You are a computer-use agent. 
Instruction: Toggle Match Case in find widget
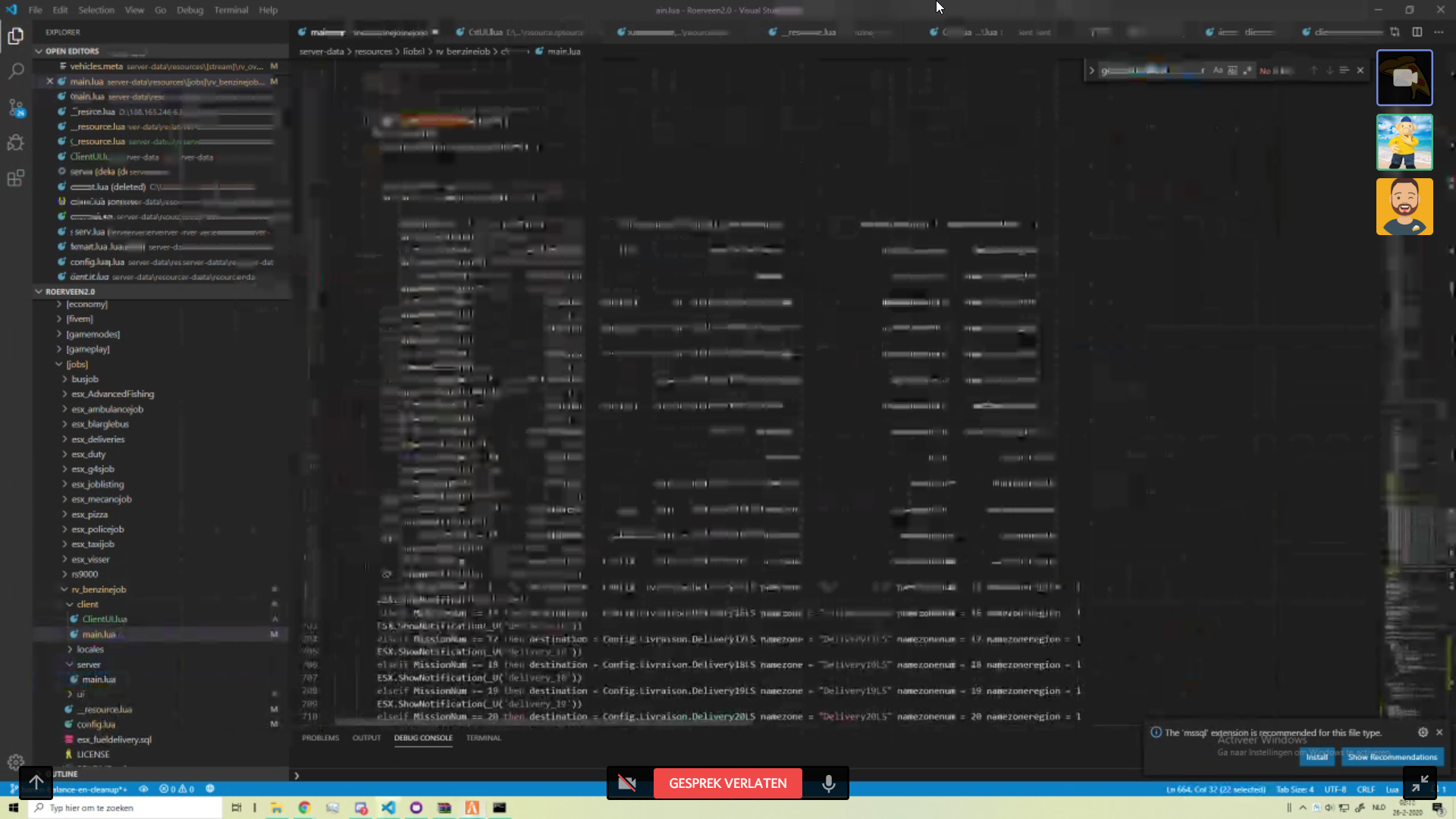(1218, 71)
